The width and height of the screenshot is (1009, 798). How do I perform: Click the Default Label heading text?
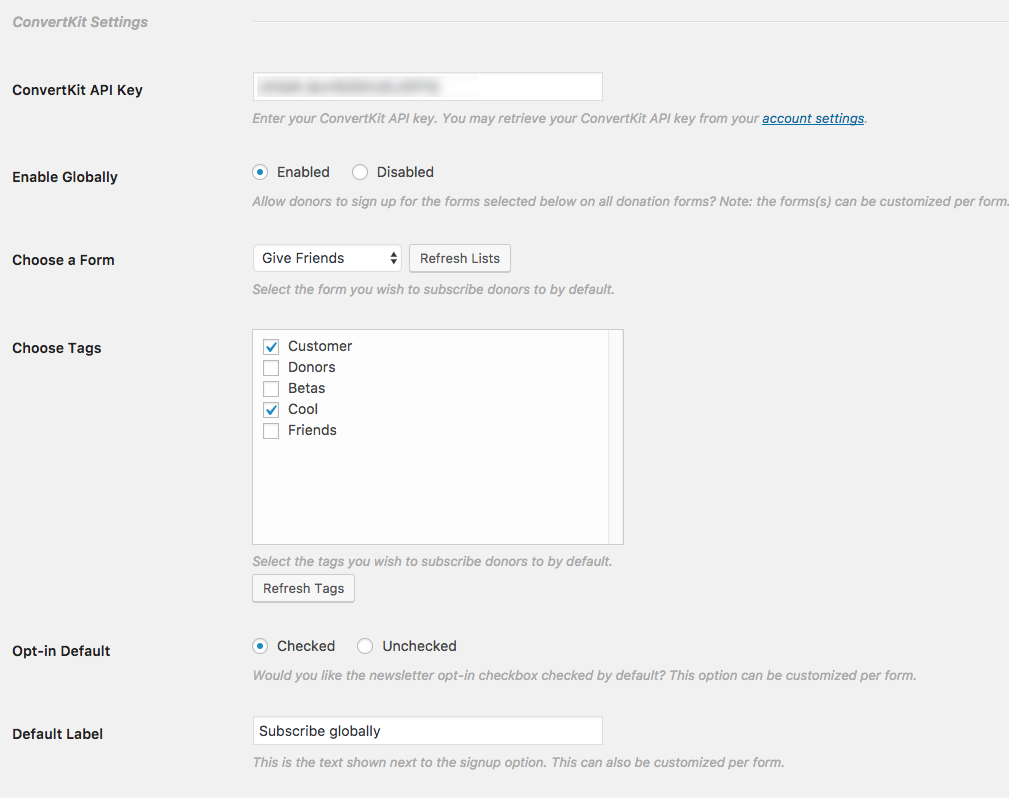coord(57,734)
